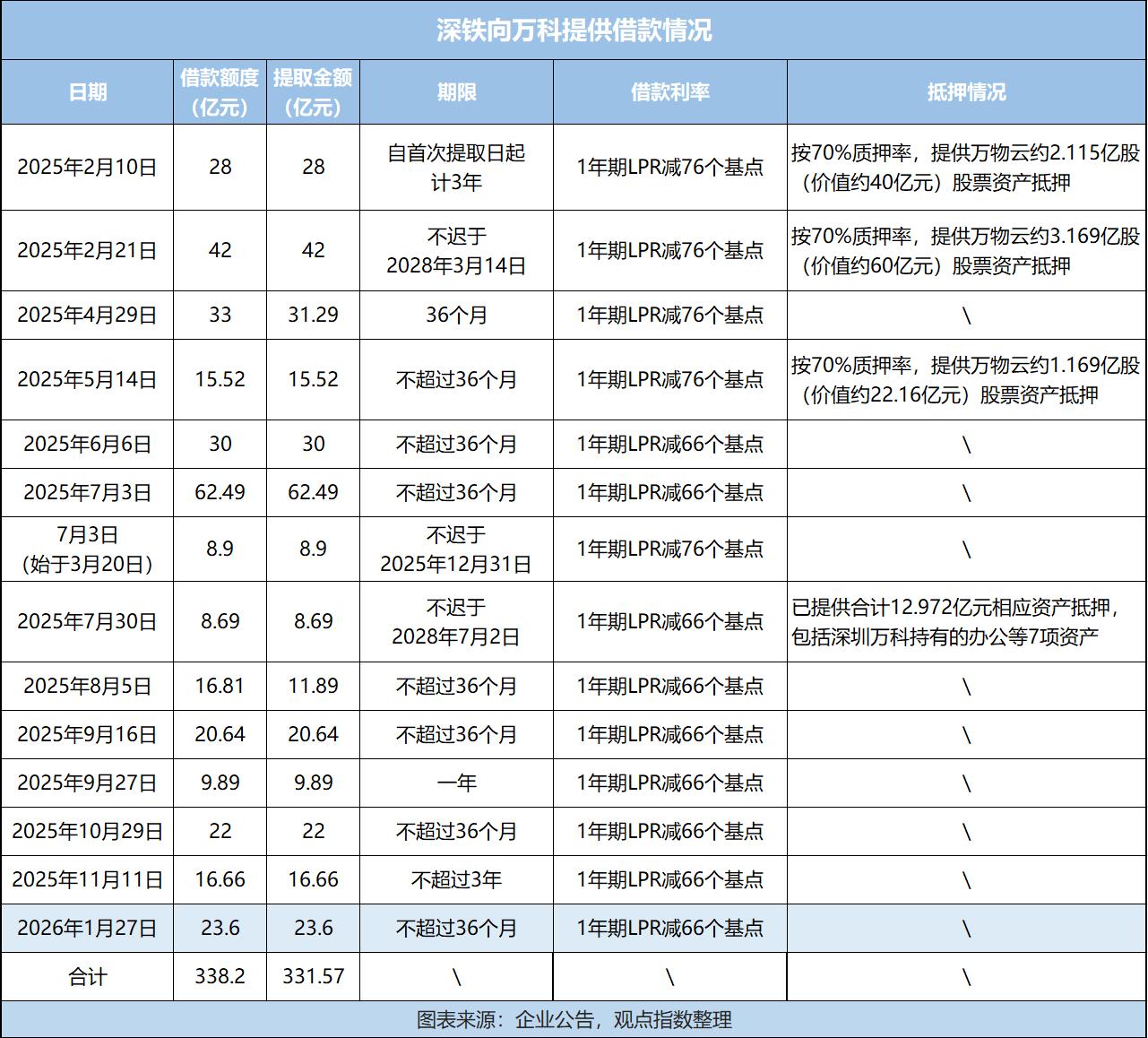Click the 1年期LPR减76个基点 rate for May 14

[670, 379]
